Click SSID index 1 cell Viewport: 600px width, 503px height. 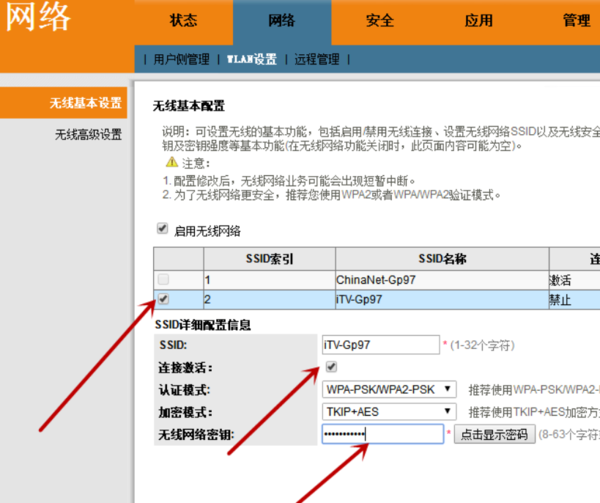pos(269,280)
